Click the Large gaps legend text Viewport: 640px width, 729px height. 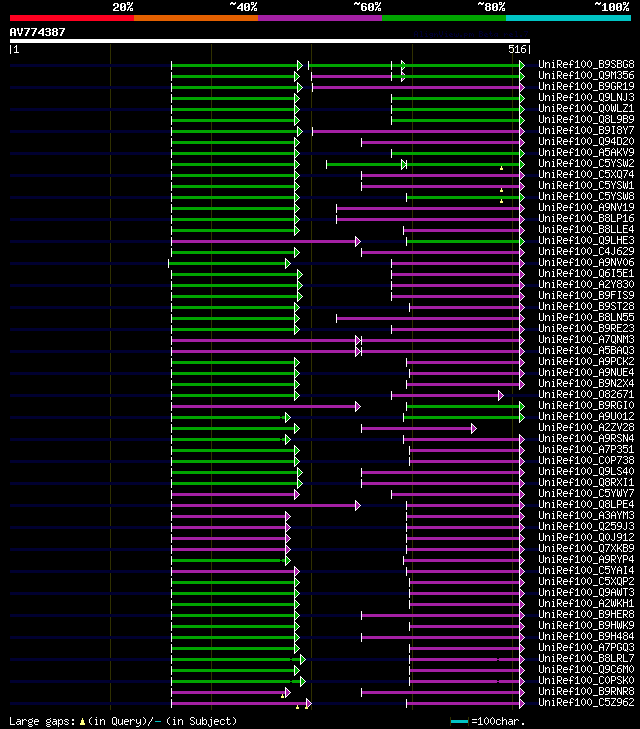[x=123, y=722]
